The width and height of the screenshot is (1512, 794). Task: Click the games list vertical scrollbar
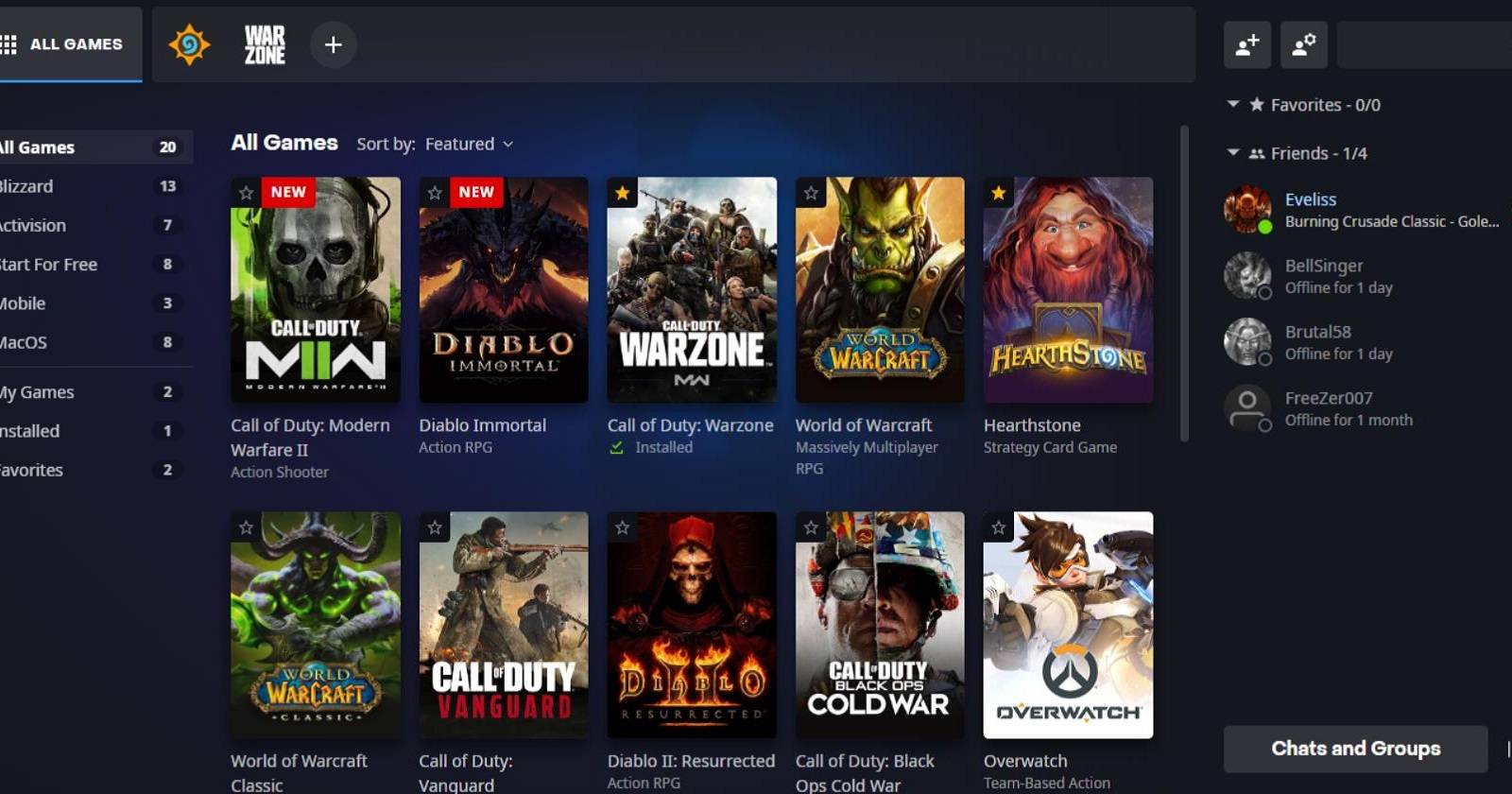[1185, 284]
